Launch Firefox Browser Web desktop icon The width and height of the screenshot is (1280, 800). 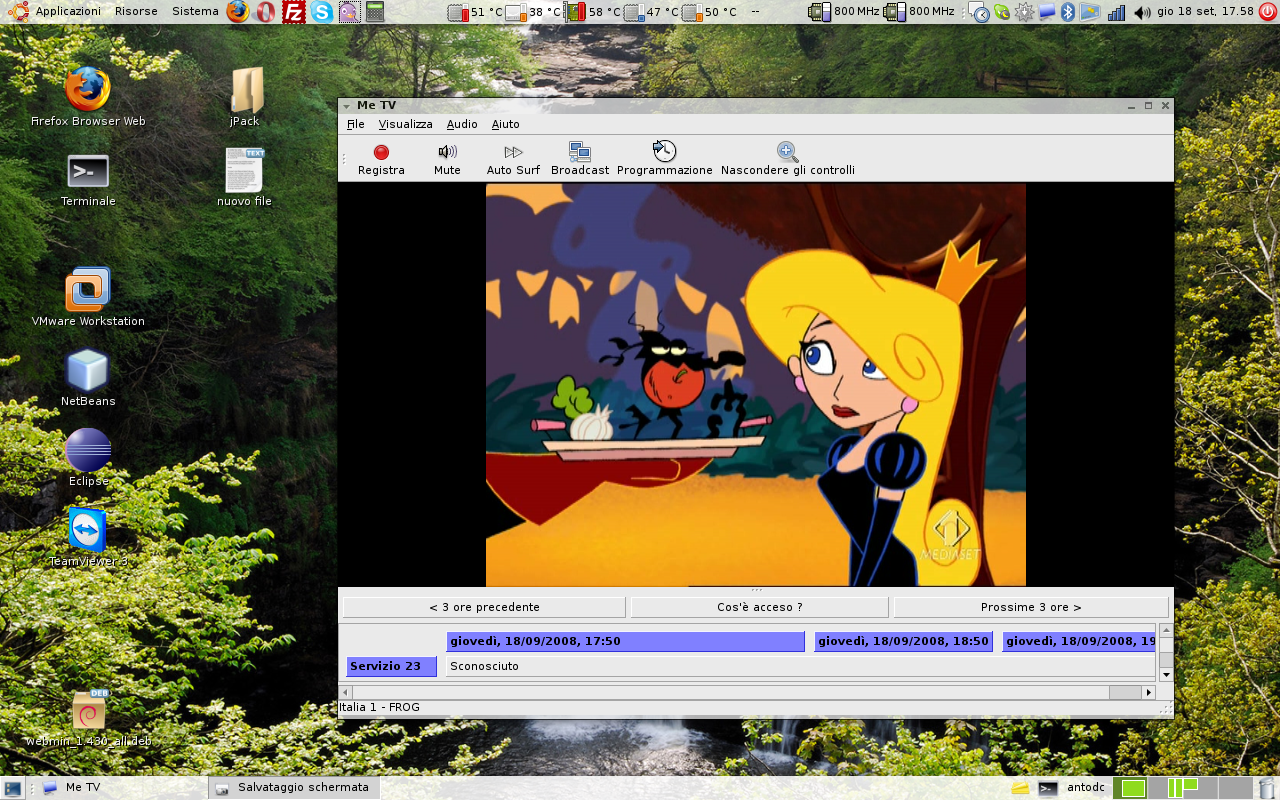88,90
